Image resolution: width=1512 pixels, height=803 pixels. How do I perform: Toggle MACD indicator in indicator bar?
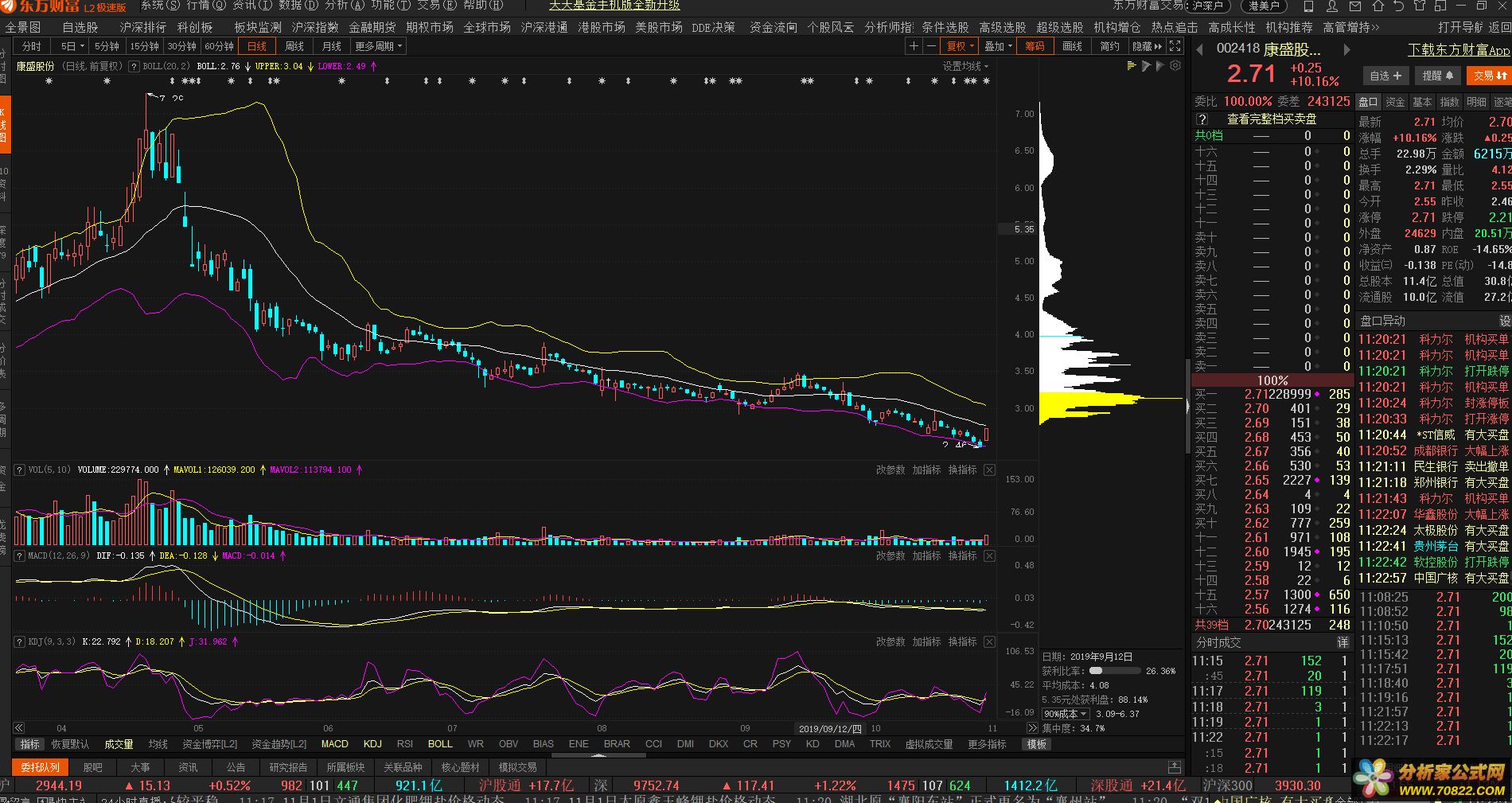[x=335, y=744]
